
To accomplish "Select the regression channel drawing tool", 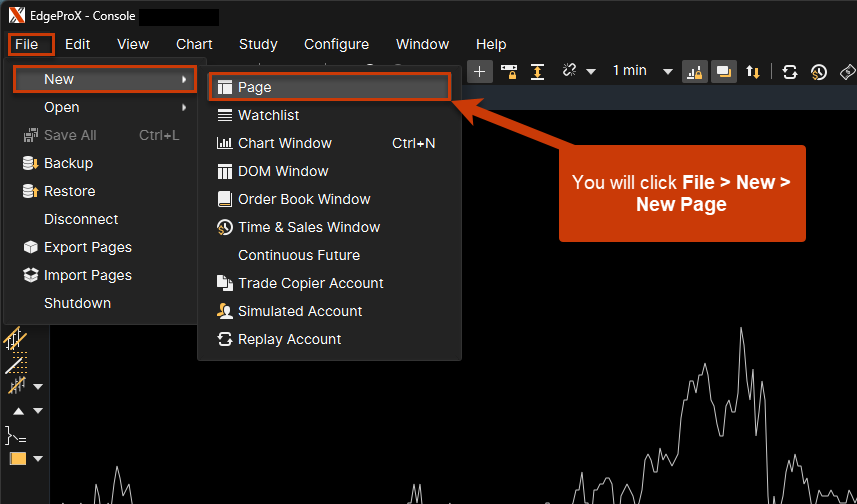I will click(16, 340).
